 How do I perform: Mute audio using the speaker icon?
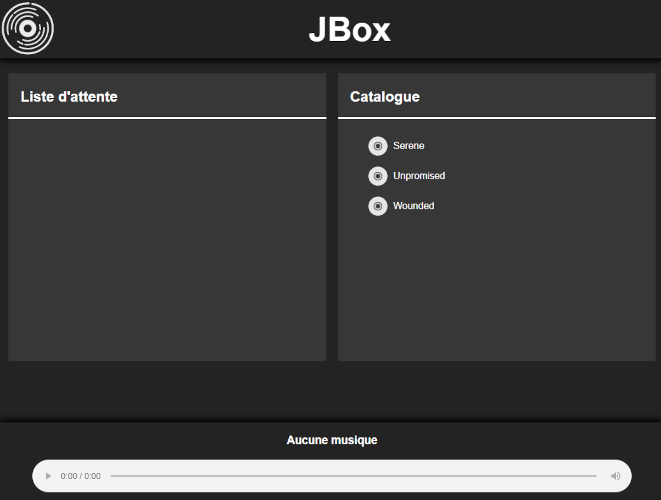615,476
